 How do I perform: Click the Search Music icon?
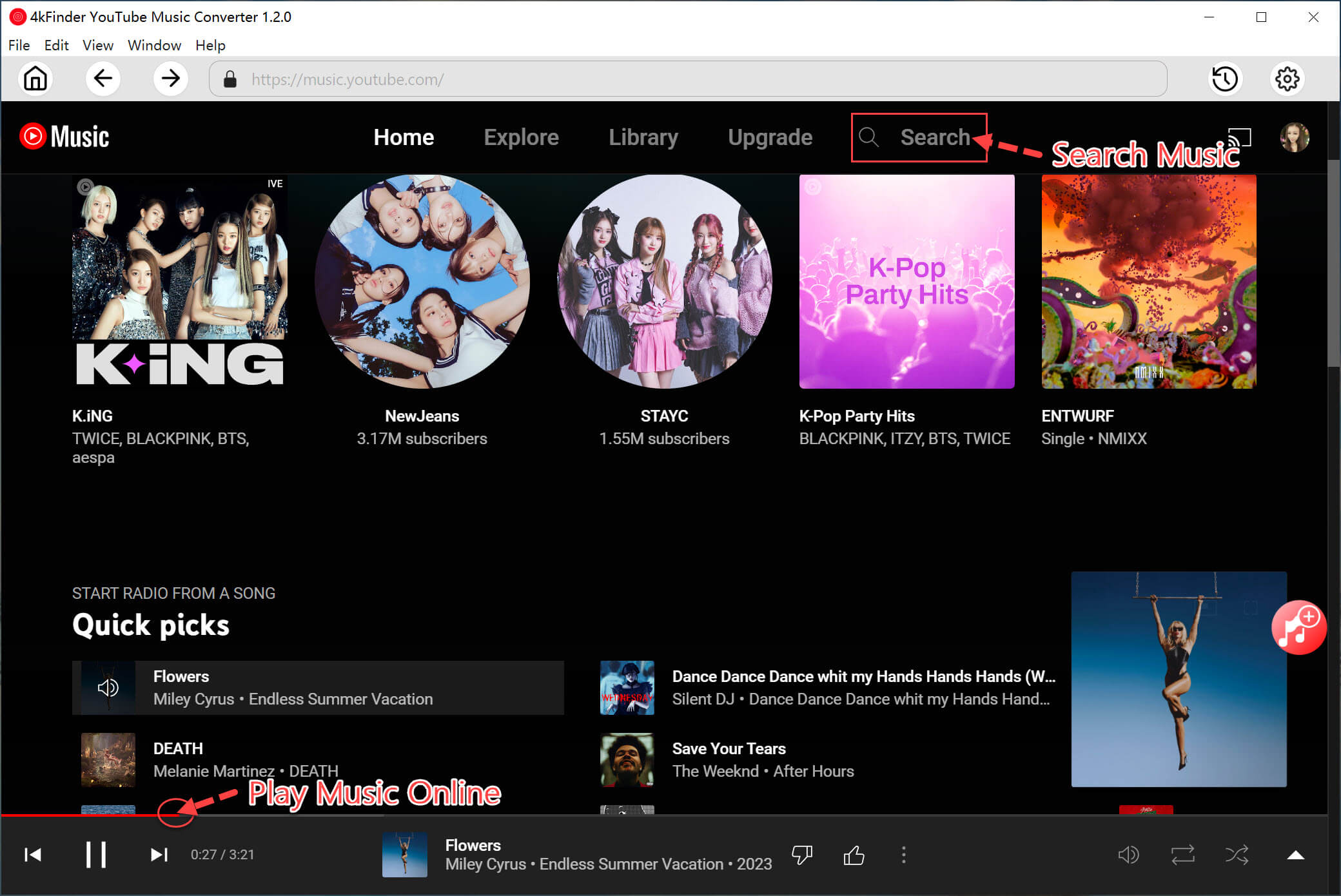868,137
